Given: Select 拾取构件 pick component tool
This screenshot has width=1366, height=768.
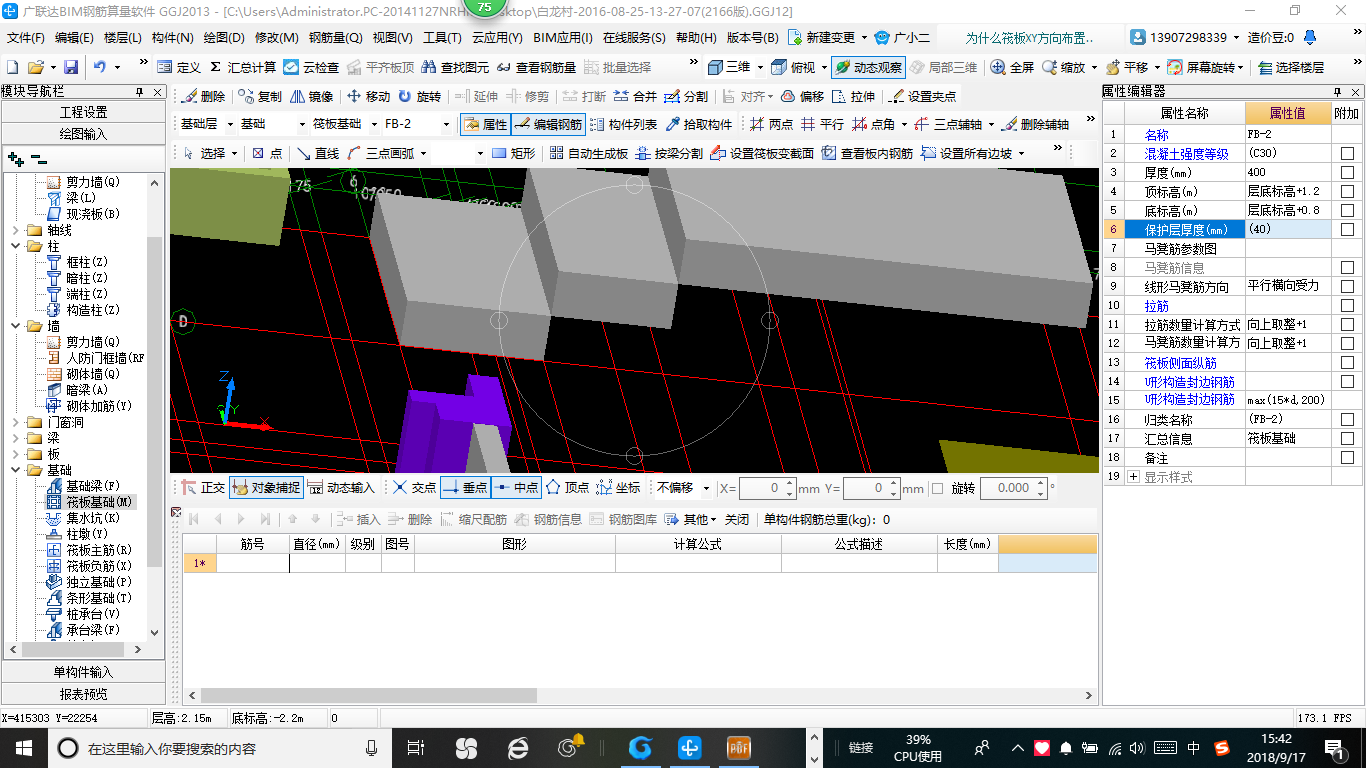Looking at the screenshot, I should (x=698, y=124).
